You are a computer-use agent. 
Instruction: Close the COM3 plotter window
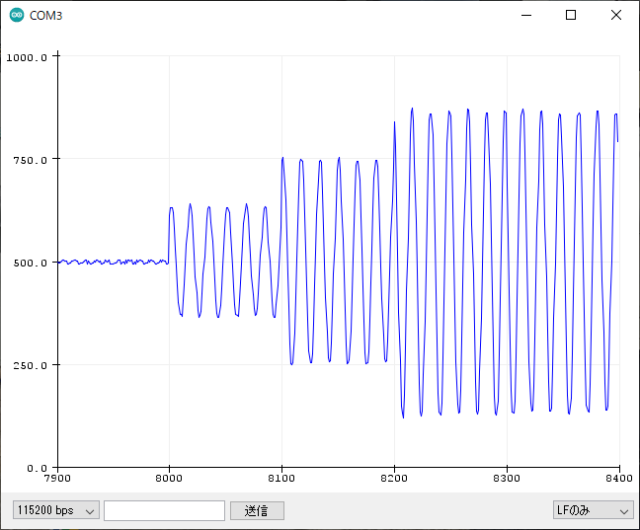(x=616, y=15)
